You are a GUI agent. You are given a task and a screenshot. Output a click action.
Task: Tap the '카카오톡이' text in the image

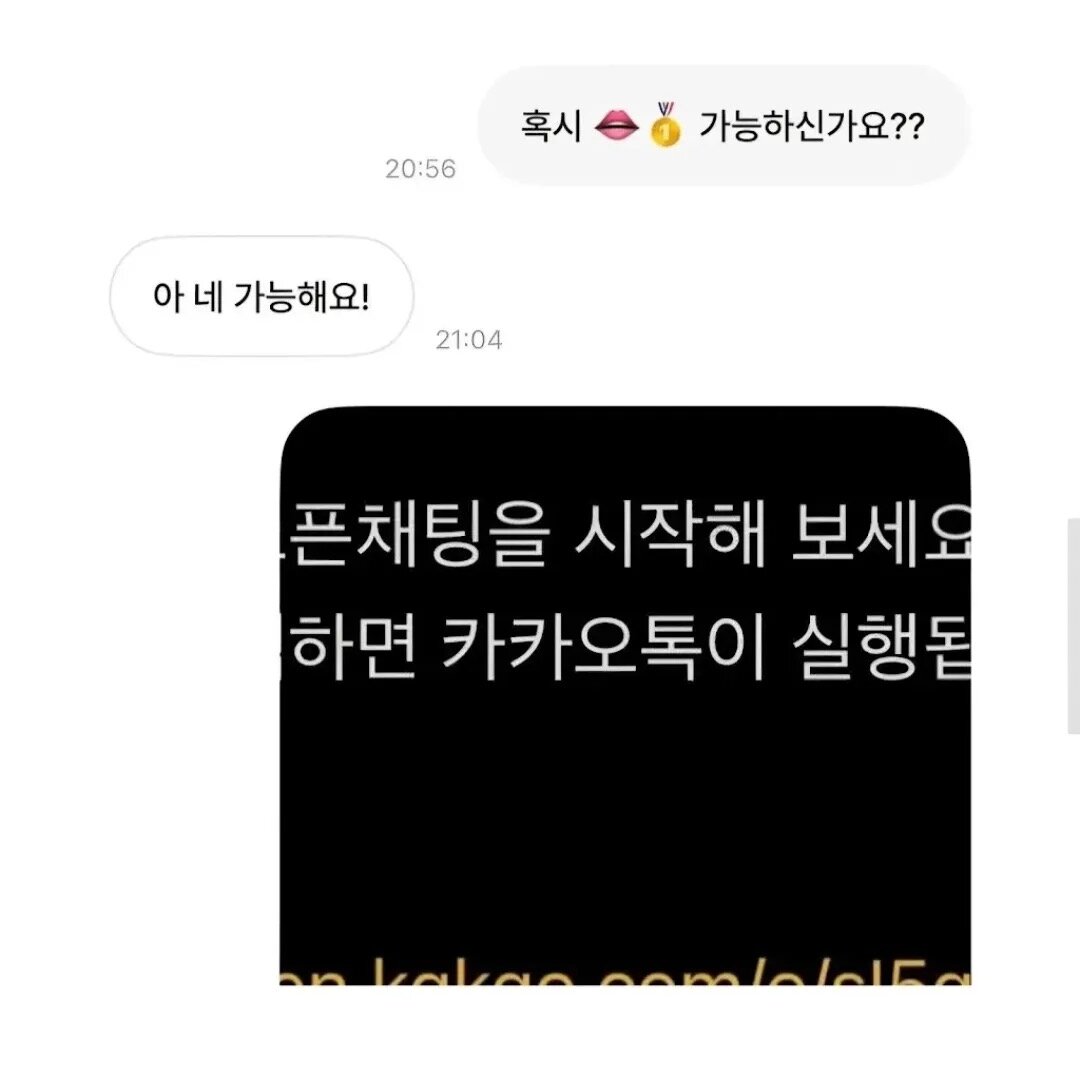[x=603, y=647]
